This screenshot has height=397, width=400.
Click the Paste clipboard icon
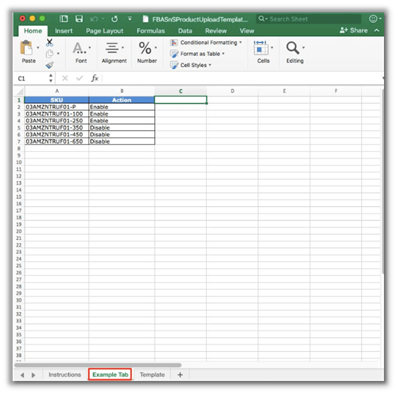[26, 48]
